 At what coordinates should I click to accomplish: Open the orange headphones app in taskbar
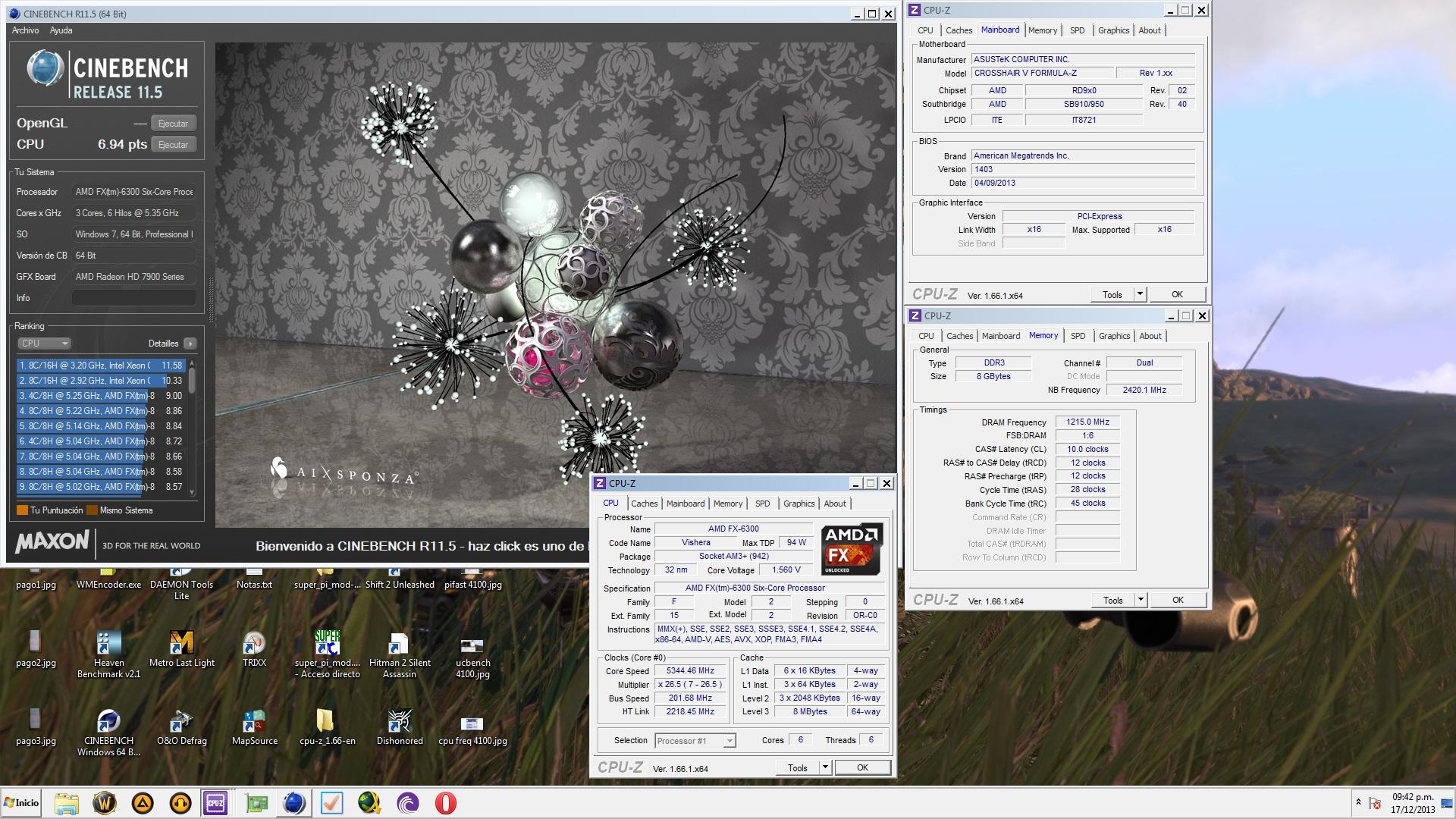coord(180,803)
